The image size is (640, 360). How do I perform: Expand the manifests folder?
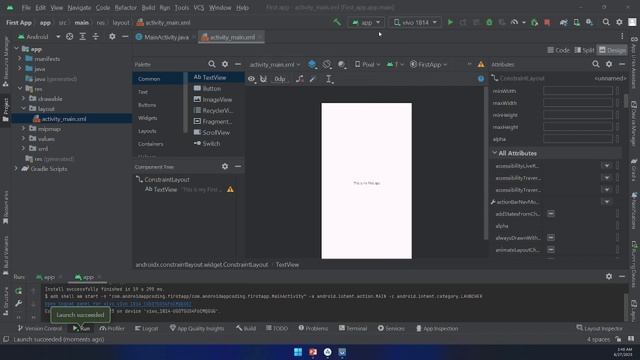pos(19,59)
